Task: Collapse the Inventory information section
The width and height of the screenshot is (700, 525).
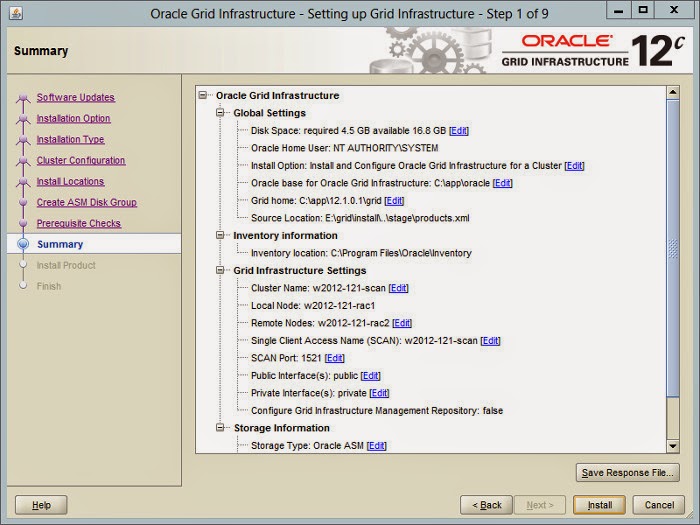Action: pyautogui.click(x=220, y=235)
